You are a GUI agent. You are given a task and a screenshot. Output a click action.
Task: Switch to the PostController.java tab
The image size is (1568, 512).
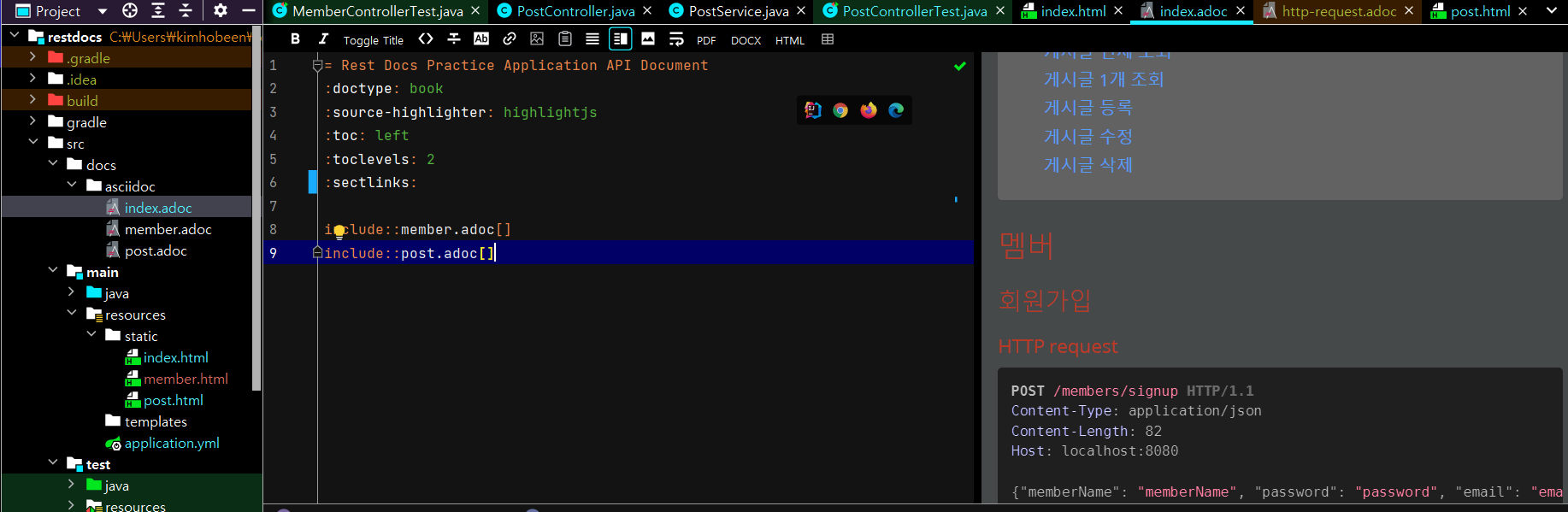pyautogui.click(x=575, y=11)
